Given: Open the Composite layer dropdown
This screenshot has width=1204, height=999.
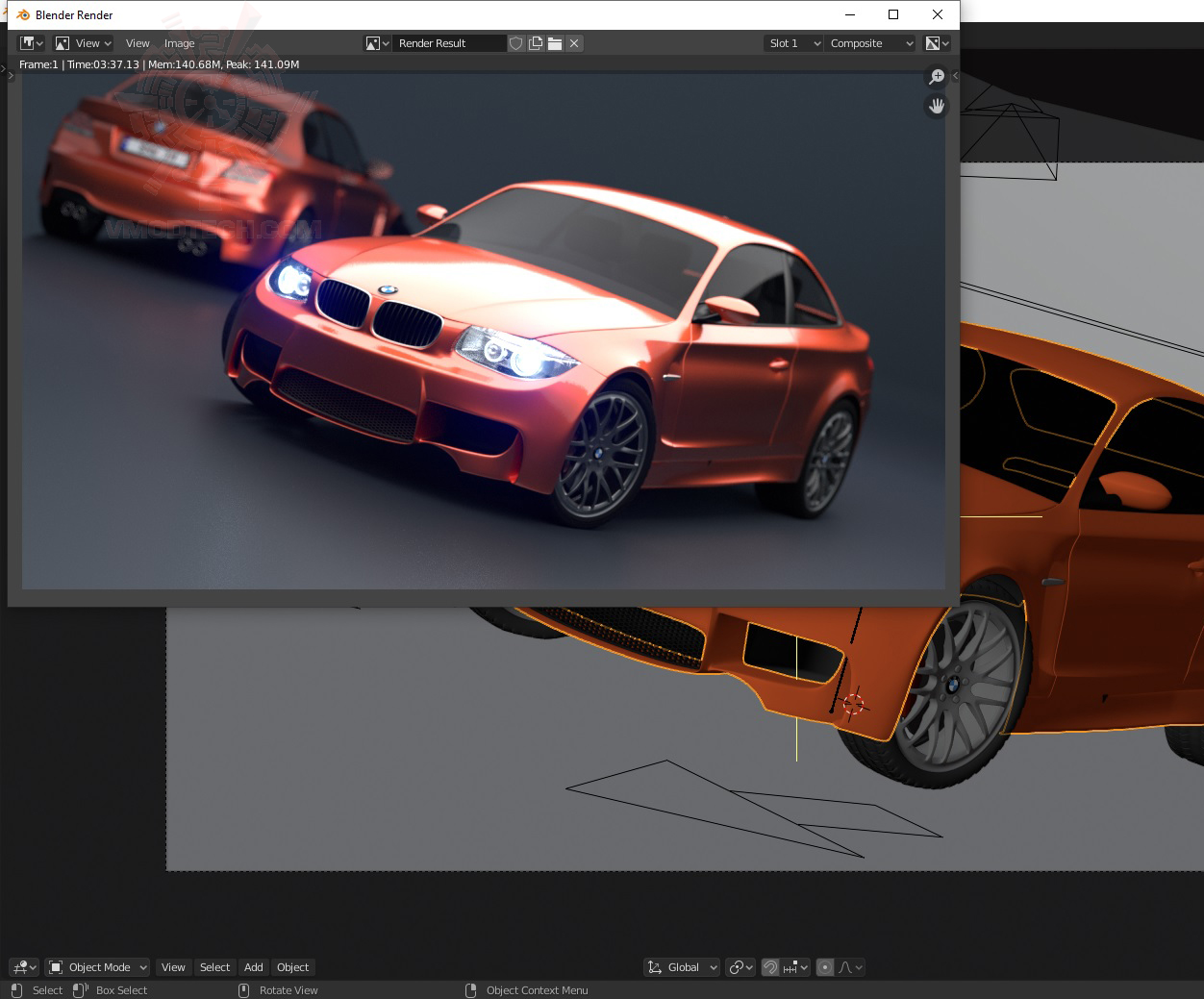Looking at the screenshot, I should coord(871,43).
